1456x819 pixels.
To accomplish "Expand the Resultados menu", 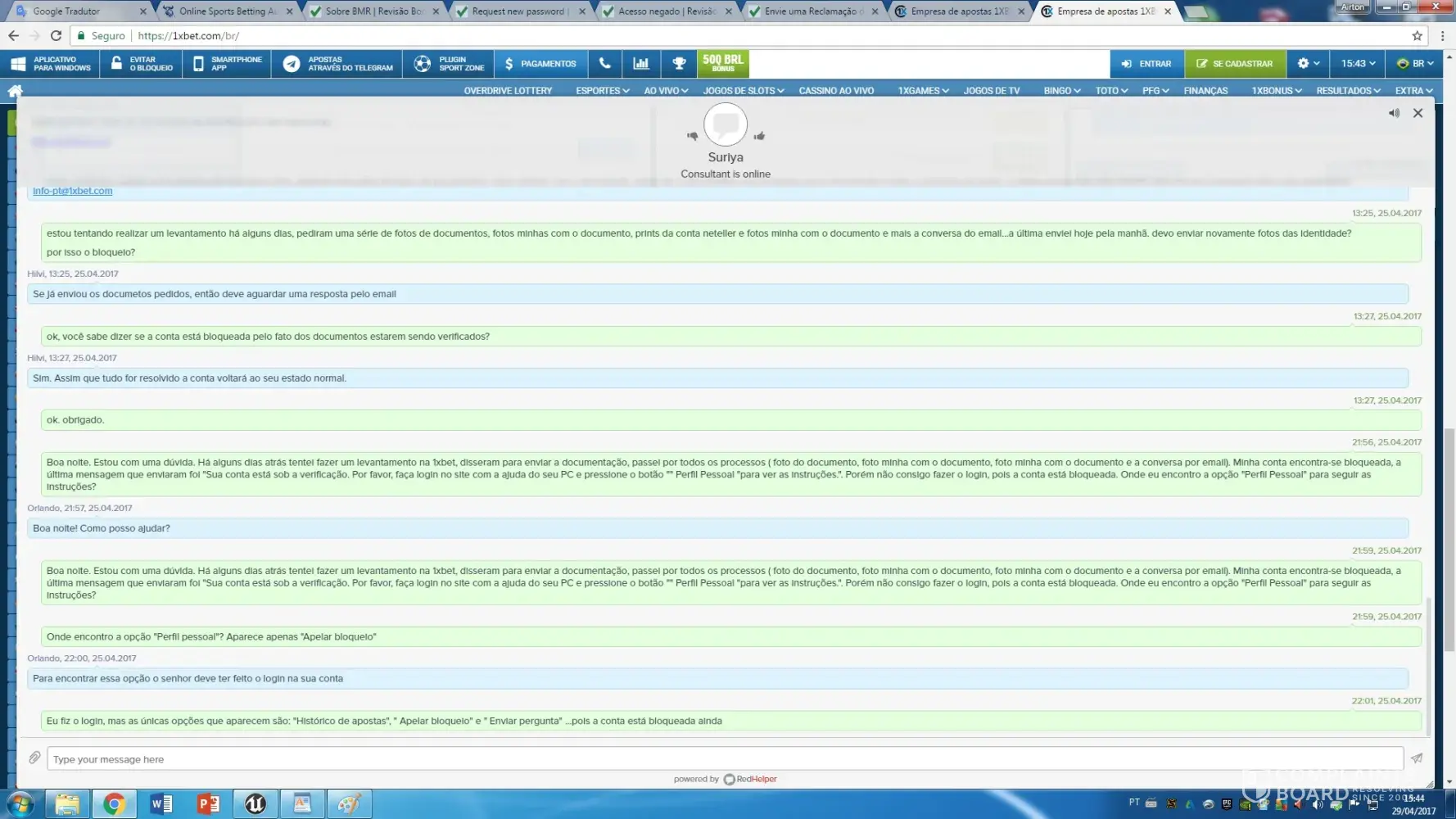I will (x=1348, y=91).
